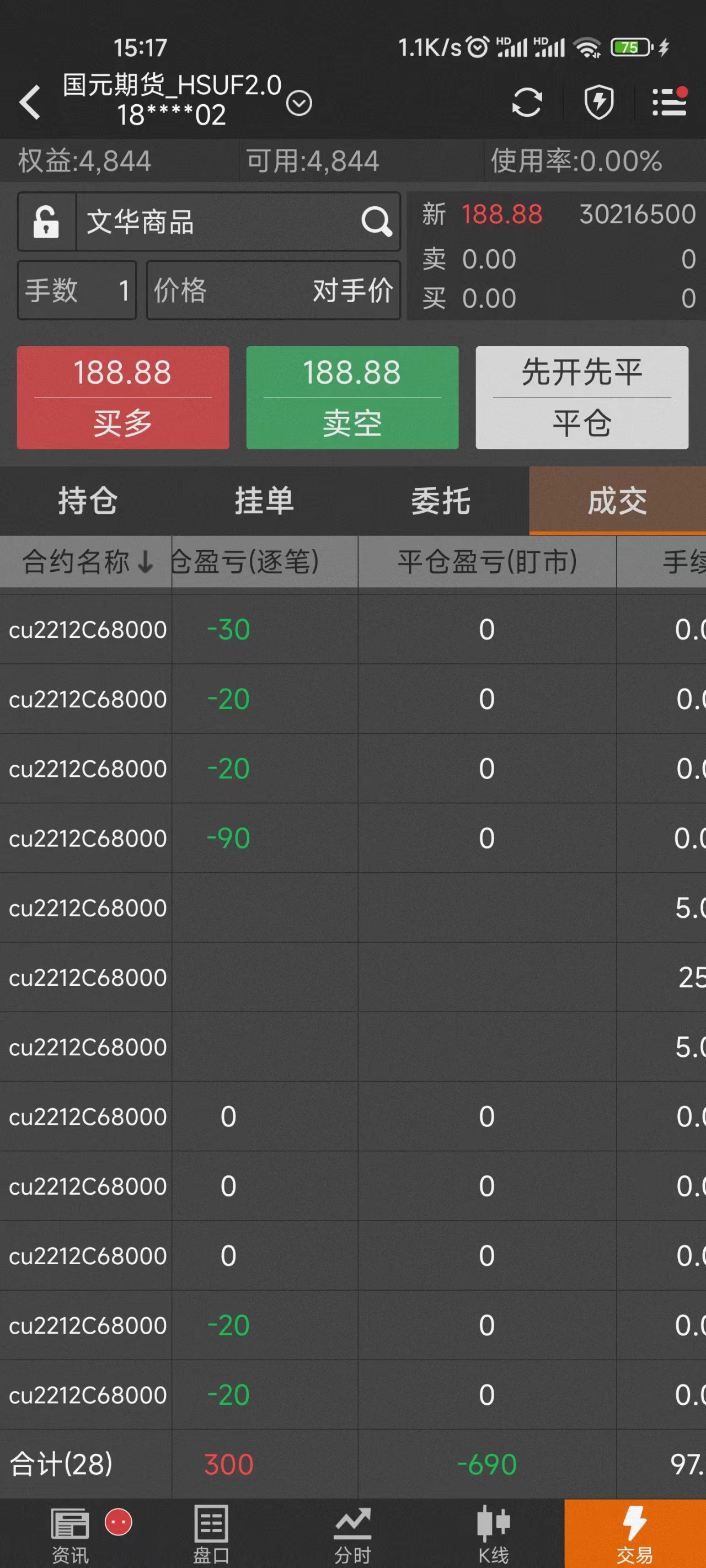The image size is (706, 1568).
Task: Tap the alarm clock status icon
Action: pos(477,47)
